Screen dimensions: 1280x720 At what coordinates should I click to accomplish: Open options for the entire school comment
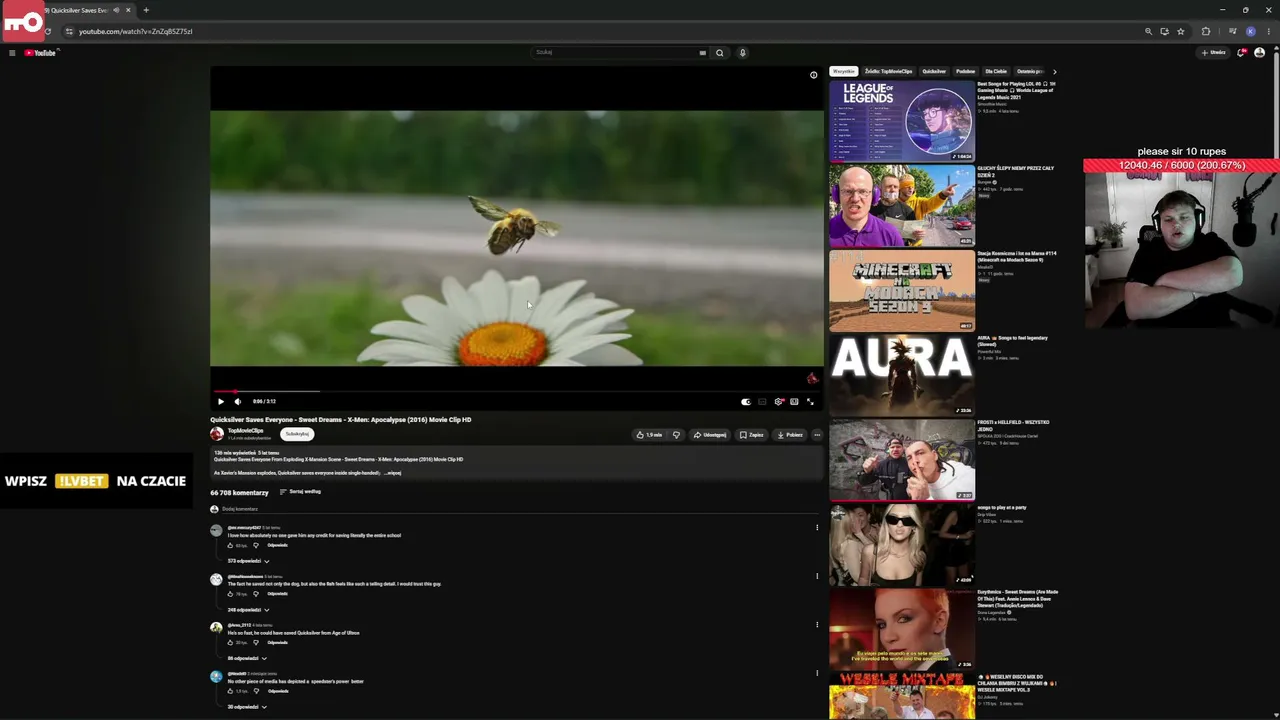(x=817, y=527)
